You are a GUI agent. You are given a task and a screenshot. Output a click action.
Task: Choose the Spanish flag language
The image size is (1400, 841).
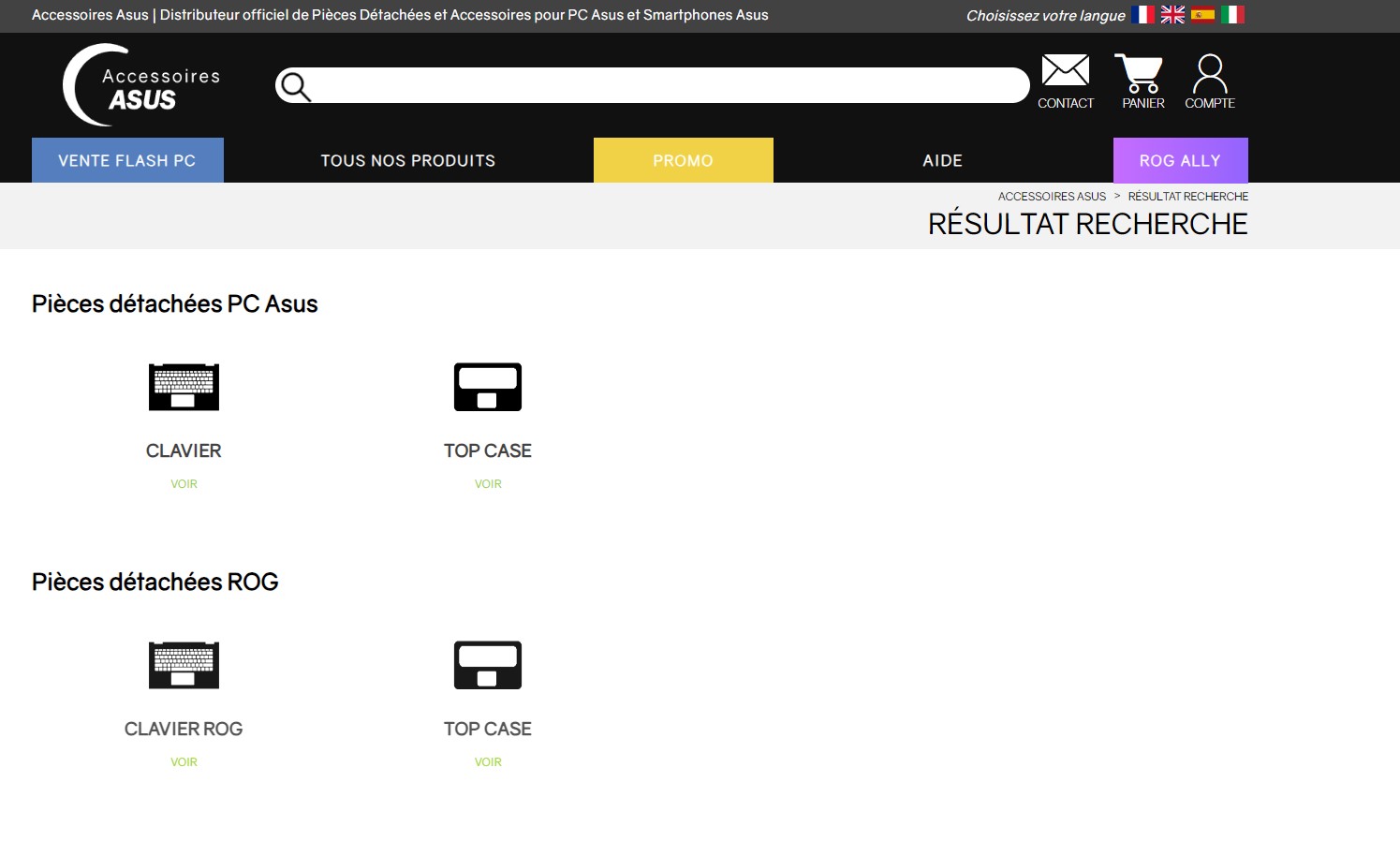1202,15
